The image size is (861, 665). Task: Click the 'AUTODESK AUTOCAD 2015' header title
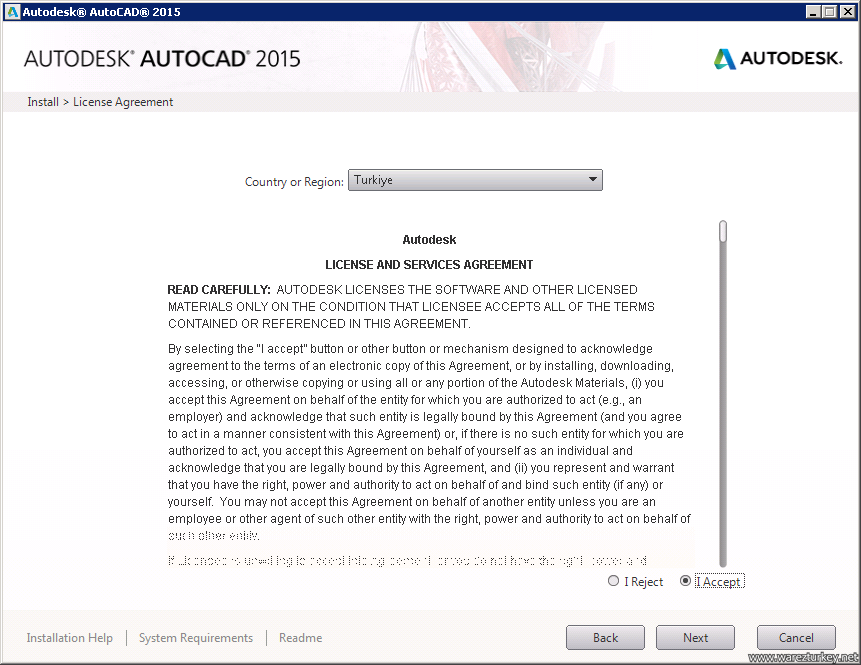click(162, 59)
